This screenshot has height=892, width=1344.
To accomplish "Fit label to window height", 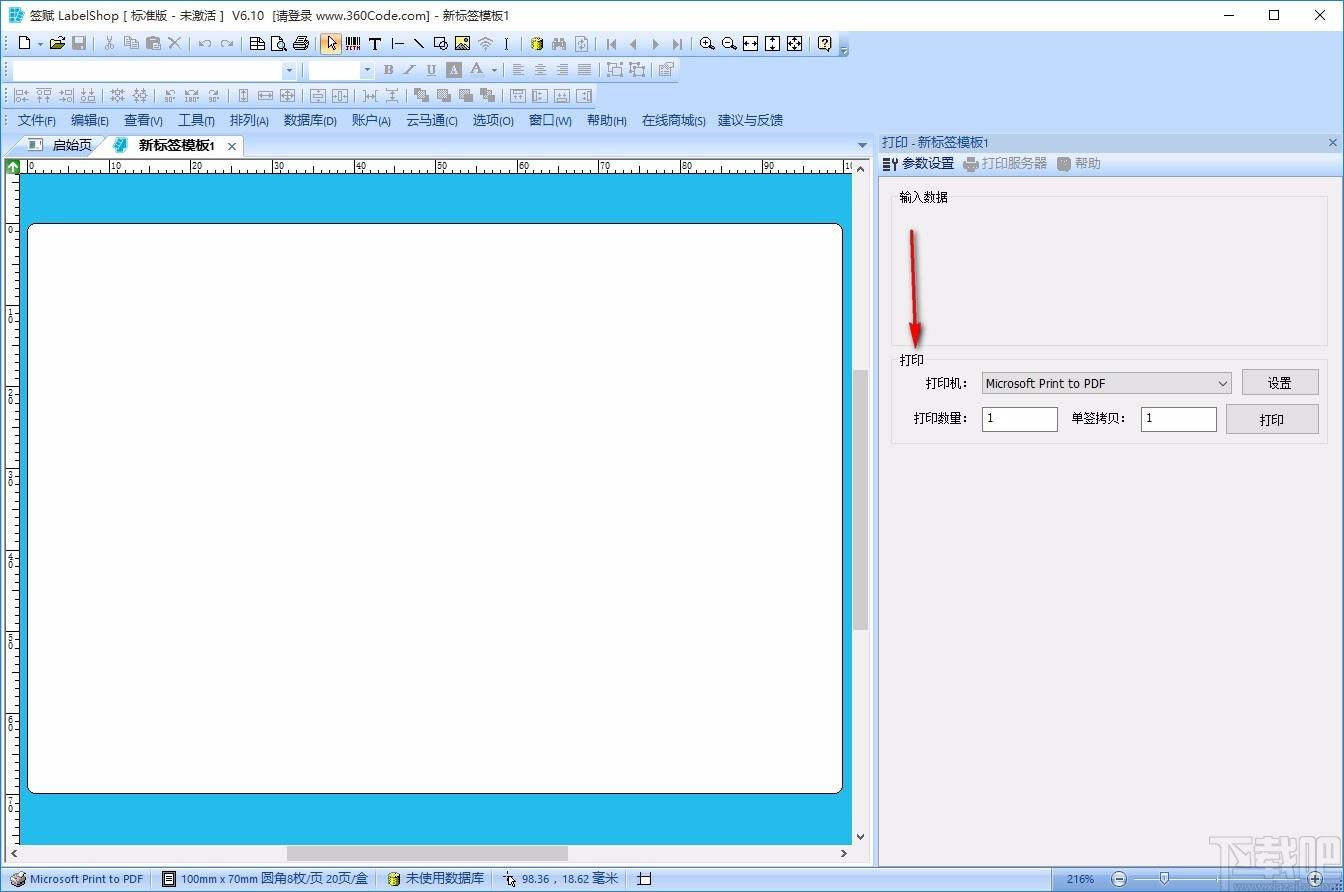I will point(772,43).
